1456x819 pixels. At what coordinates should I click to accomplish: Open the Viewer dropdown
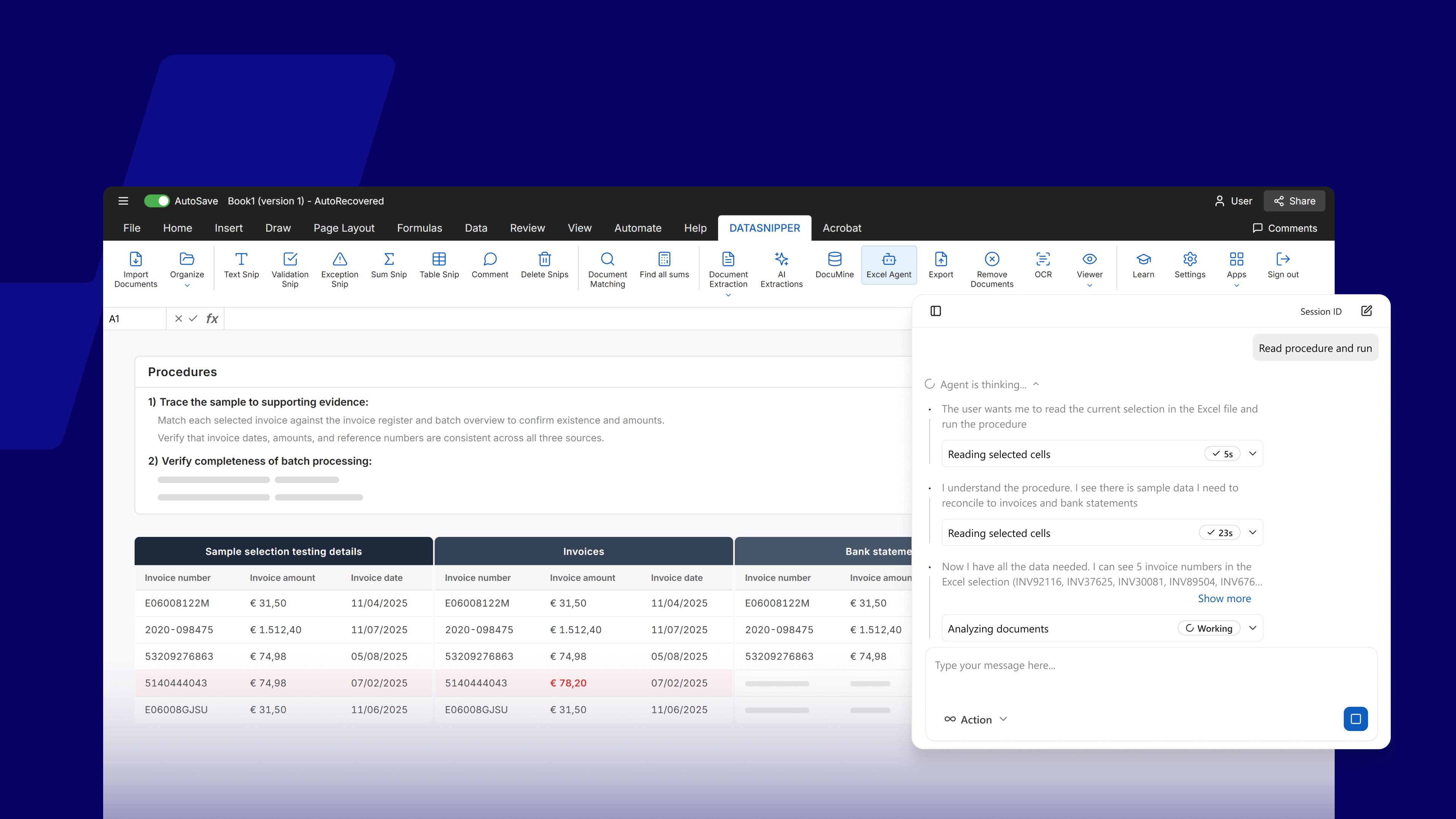[1089, 286]
